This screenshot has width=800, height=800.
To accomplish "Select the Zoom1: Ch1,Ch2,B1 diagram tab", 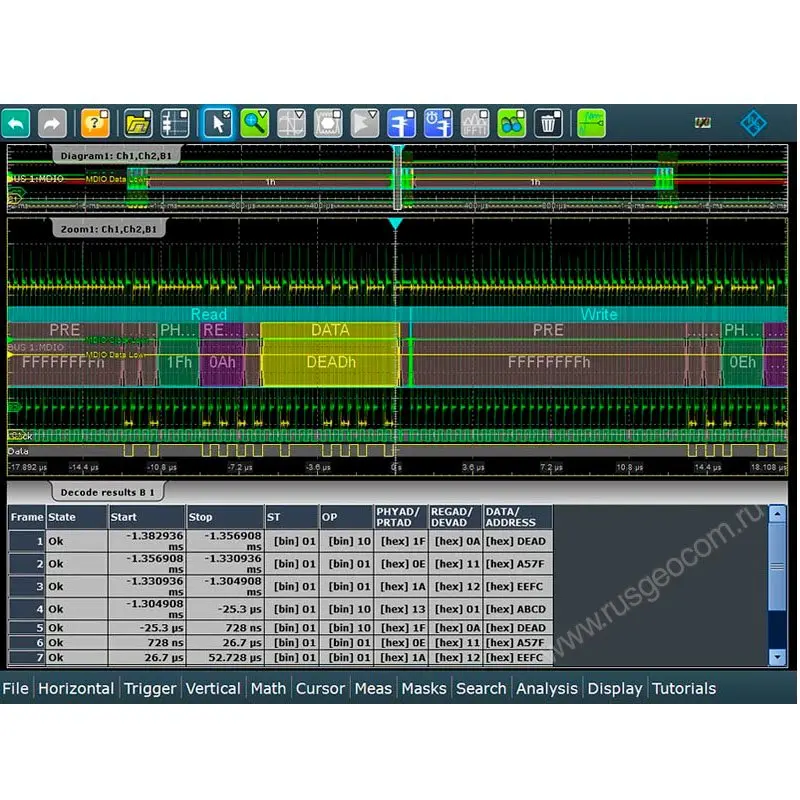I will (109, 229).
